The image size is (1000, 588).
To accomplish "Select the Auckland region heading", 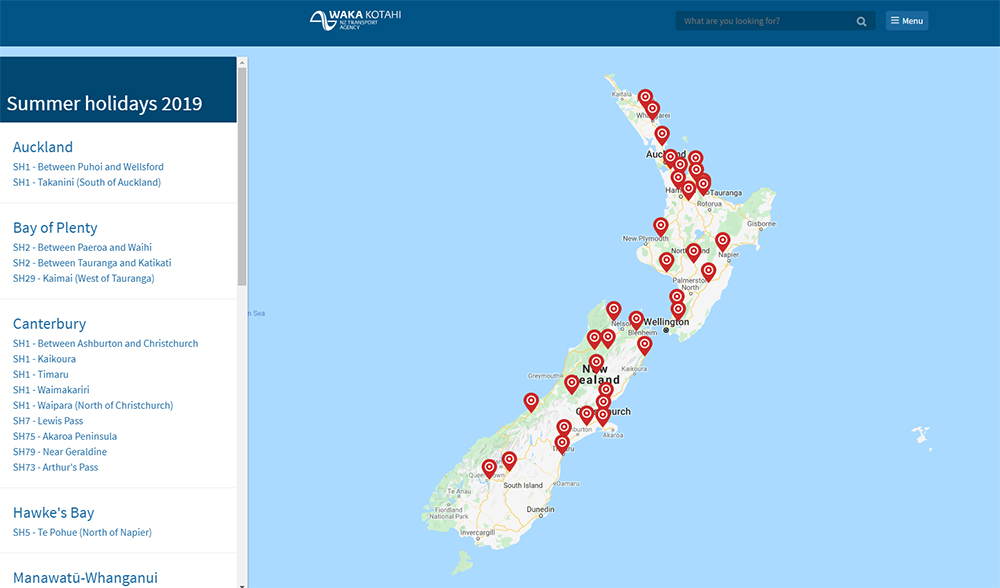I will (43, 147).
